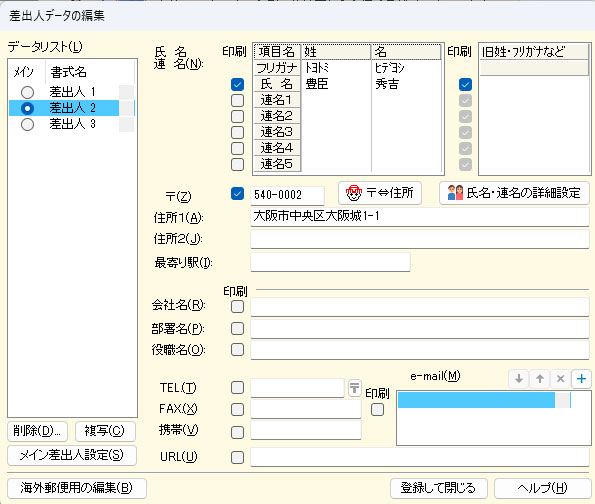Toggle postal code print checkbox
Viewport: 595px width, 504px height.
238,194
